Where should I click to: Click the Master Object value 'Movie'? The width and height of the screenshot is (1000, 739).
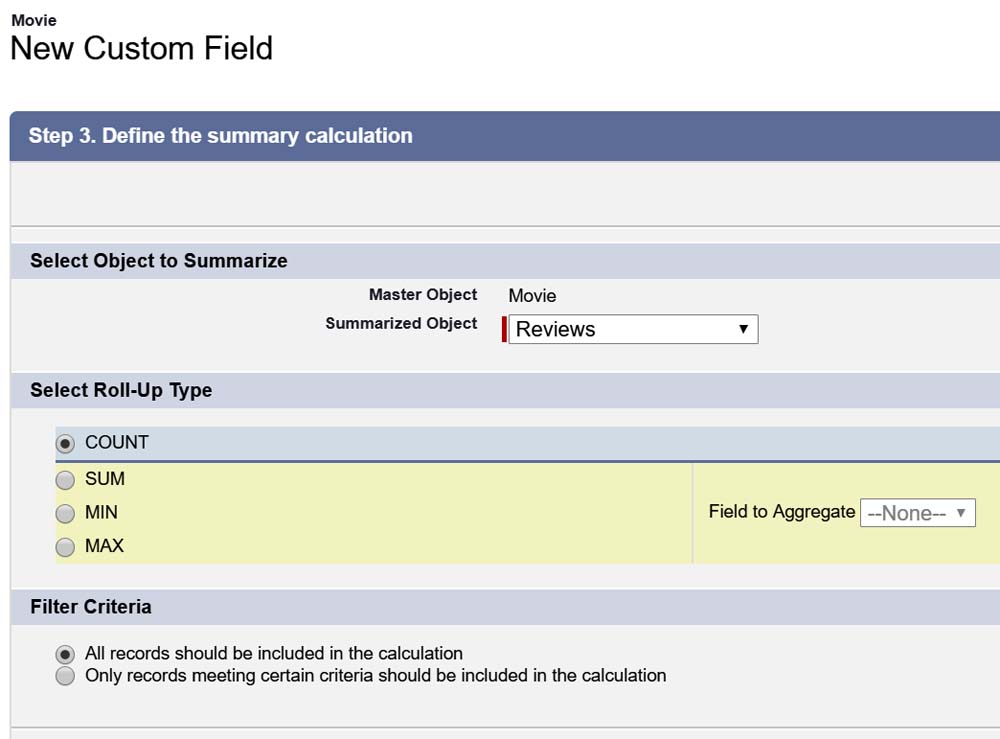click(532, 296)
